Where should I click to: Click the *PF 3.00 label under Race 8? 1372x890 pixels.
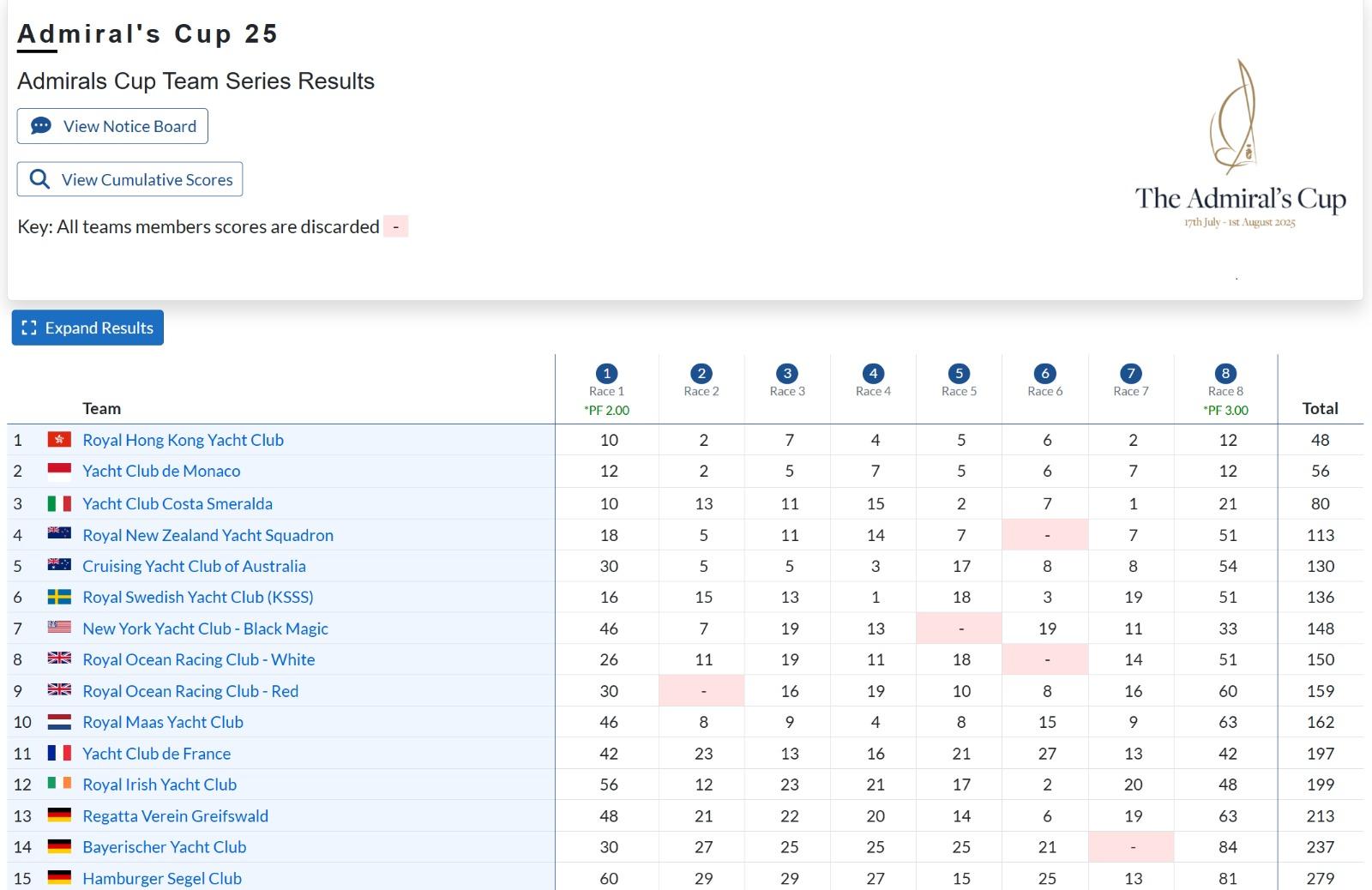pyautogui.click(x=1225, y=410)
